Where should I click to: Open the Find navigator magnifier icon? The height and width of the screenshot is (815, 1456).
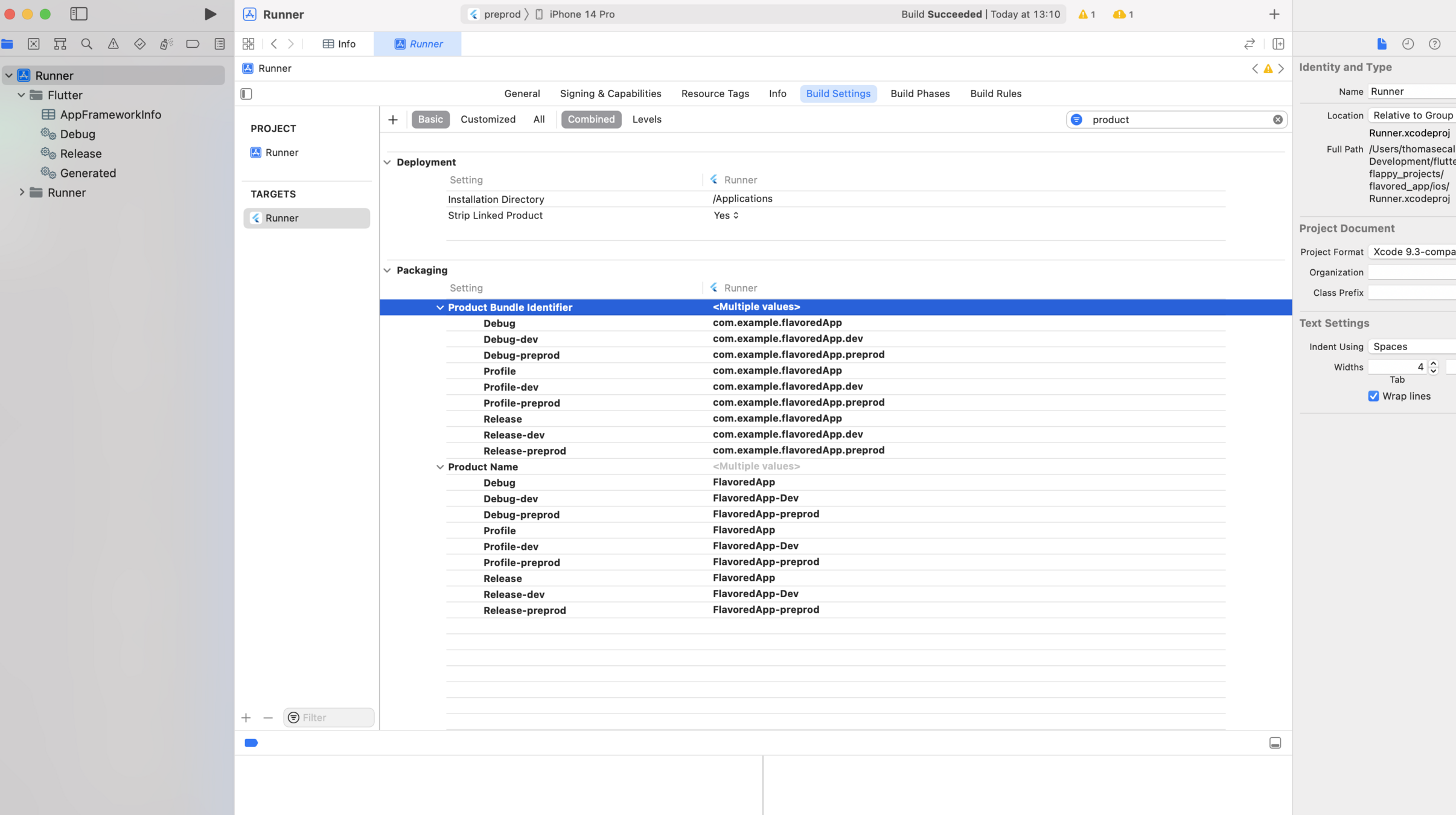tap(86, 44)
